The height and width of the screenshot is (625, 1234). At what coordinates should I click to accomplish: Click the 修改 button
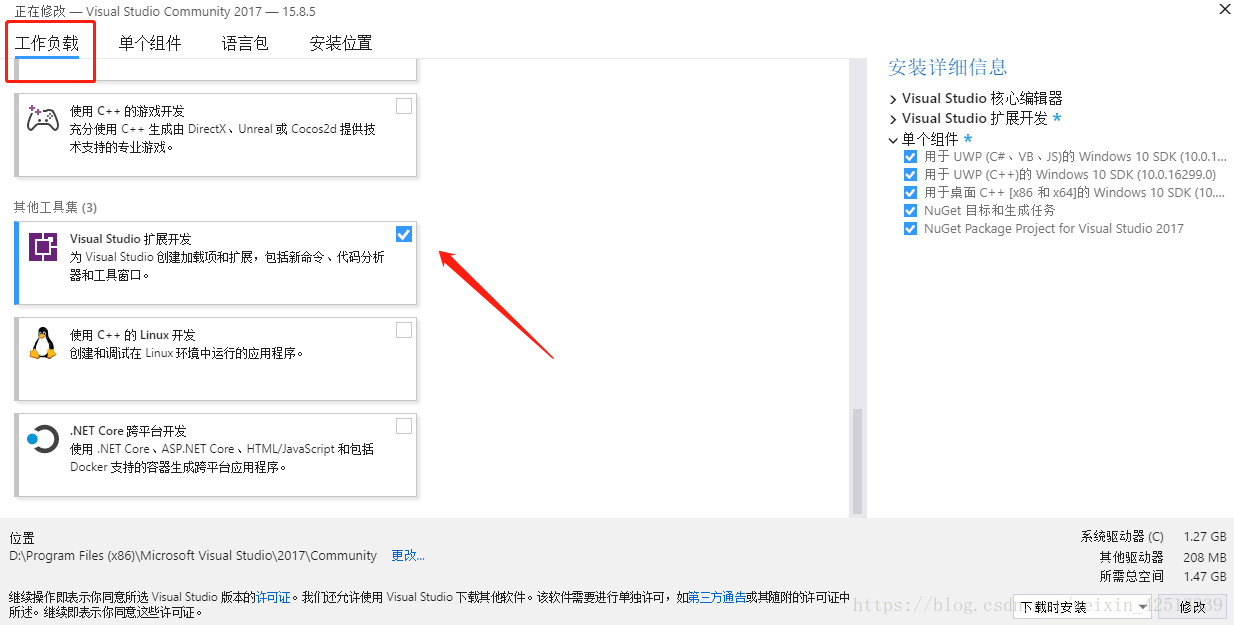1193,607
